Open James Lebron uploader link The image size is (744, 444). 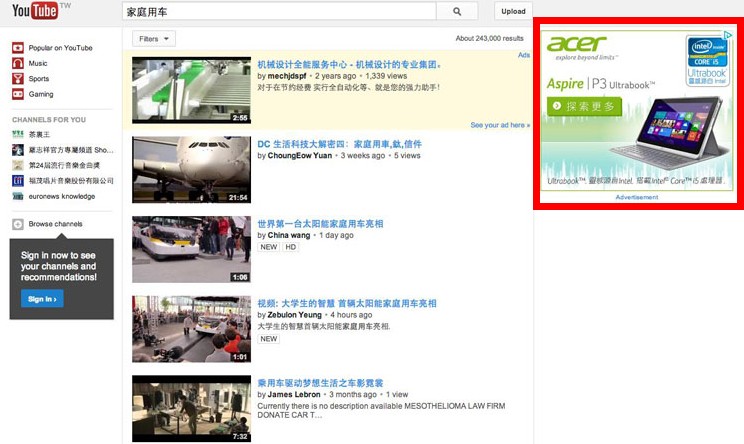pyautogui.click(x=294, y=395)
